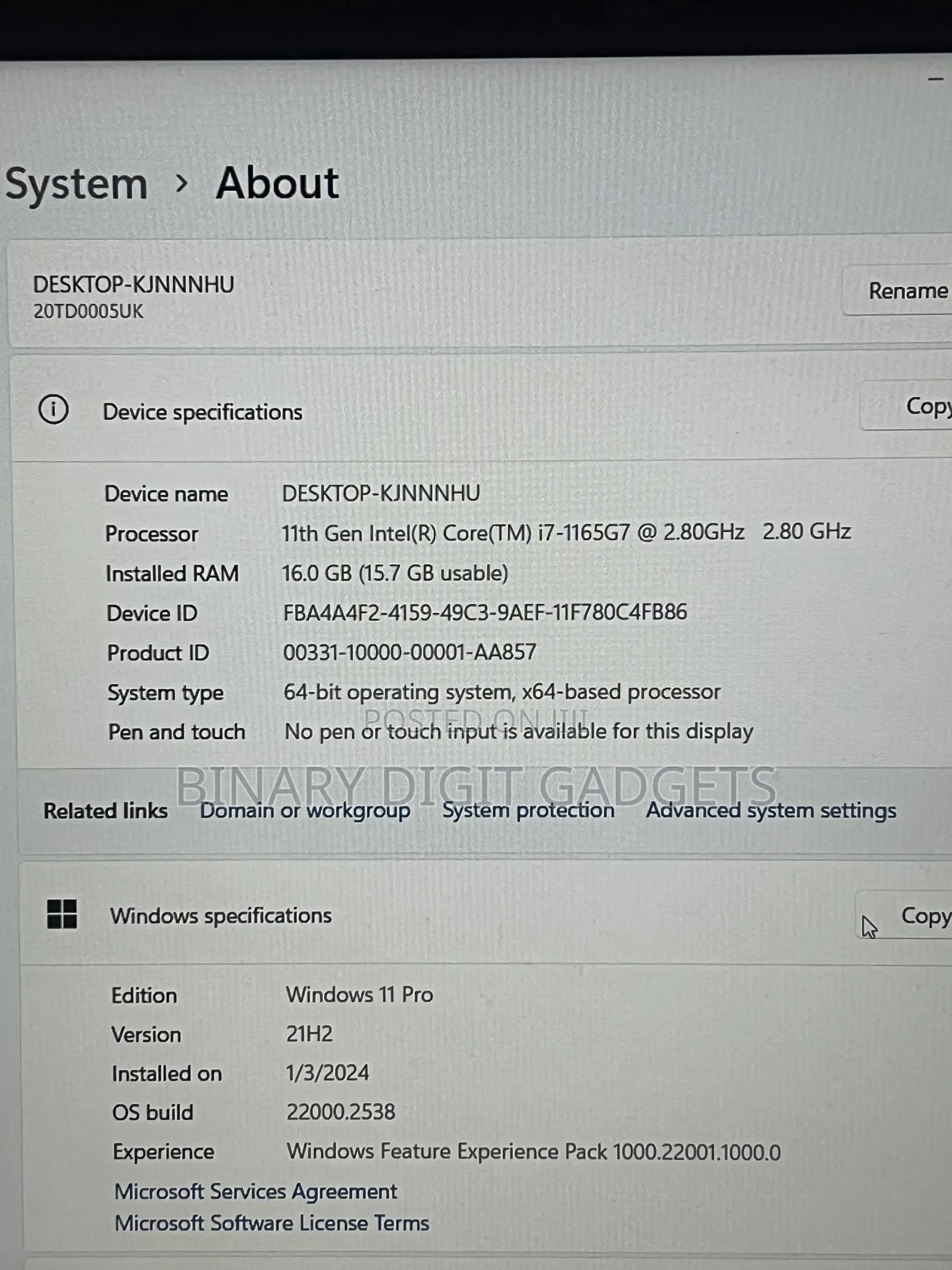Viewport: 952px width, 1270px height.
Task: Copy the Windows specifications
Action: click(904, 916)
